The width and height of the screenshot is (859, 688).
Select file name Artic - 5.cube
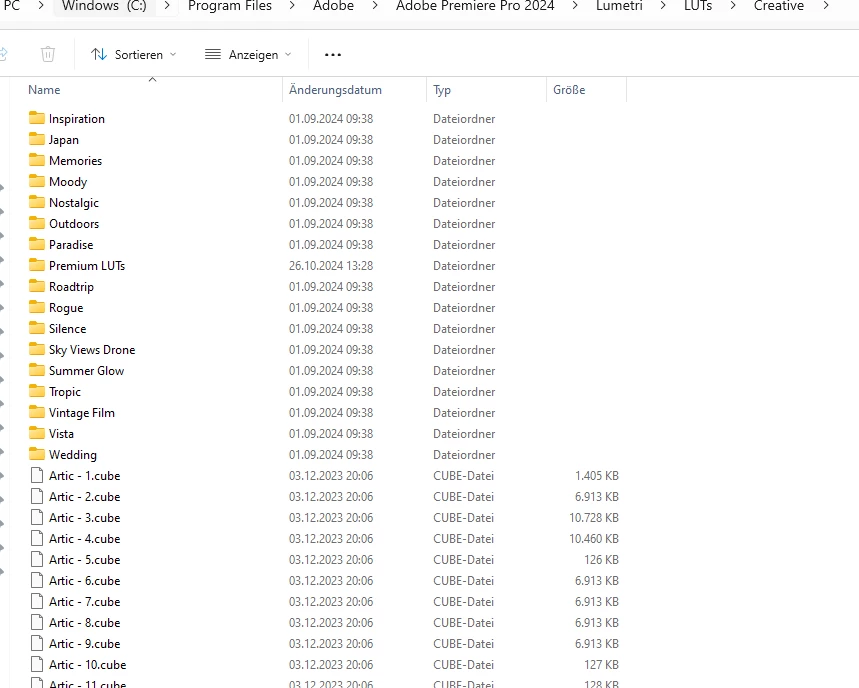click(x=84, y=559)
